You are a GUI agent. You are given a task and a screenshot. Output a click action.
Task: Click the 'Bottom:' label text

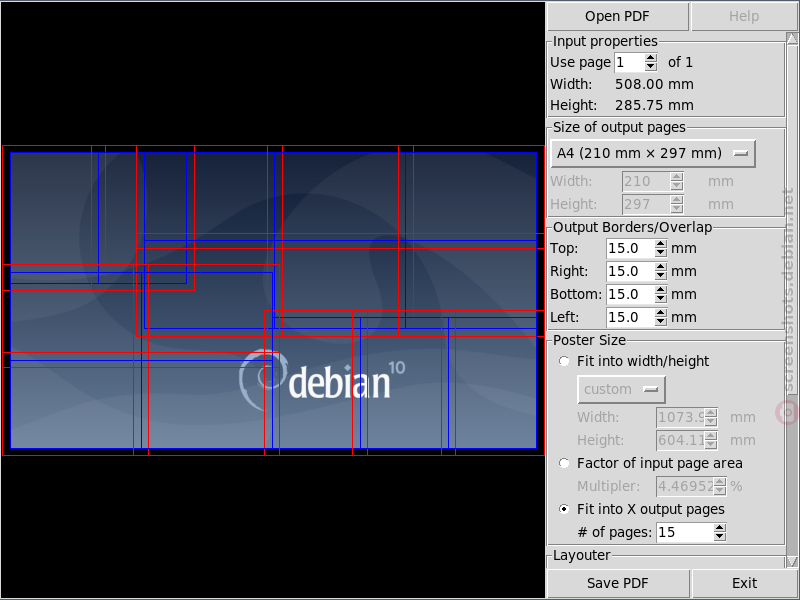pyautogui.click(x=576, y=294)
